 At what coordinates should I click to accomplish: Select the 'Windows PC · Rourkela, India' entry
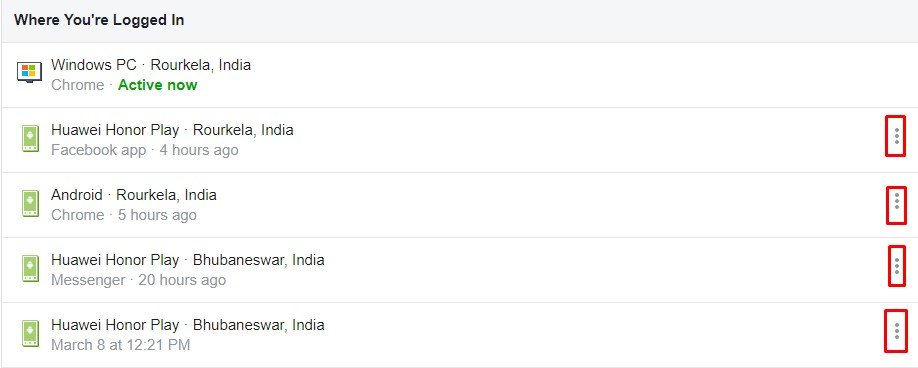click(x=151, y=65)
